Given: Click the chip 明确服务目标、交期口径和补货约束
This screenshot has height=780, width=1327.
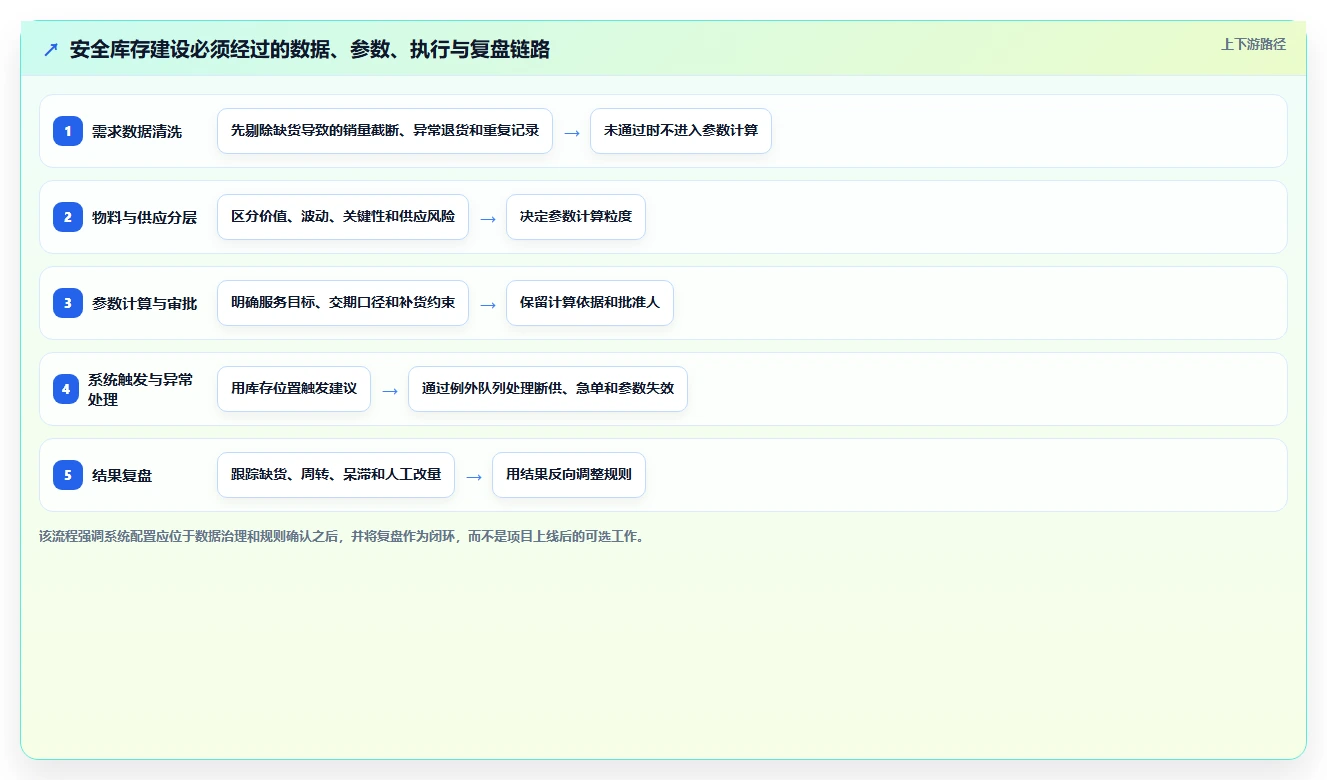Looking at the screenshot, I should (343, 303).
